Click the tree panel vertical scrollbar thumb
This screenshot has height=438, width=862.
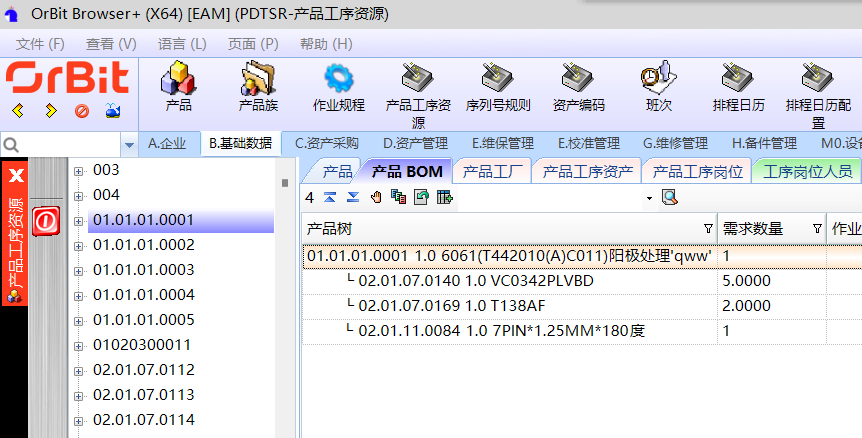click(x=285, y=182)
